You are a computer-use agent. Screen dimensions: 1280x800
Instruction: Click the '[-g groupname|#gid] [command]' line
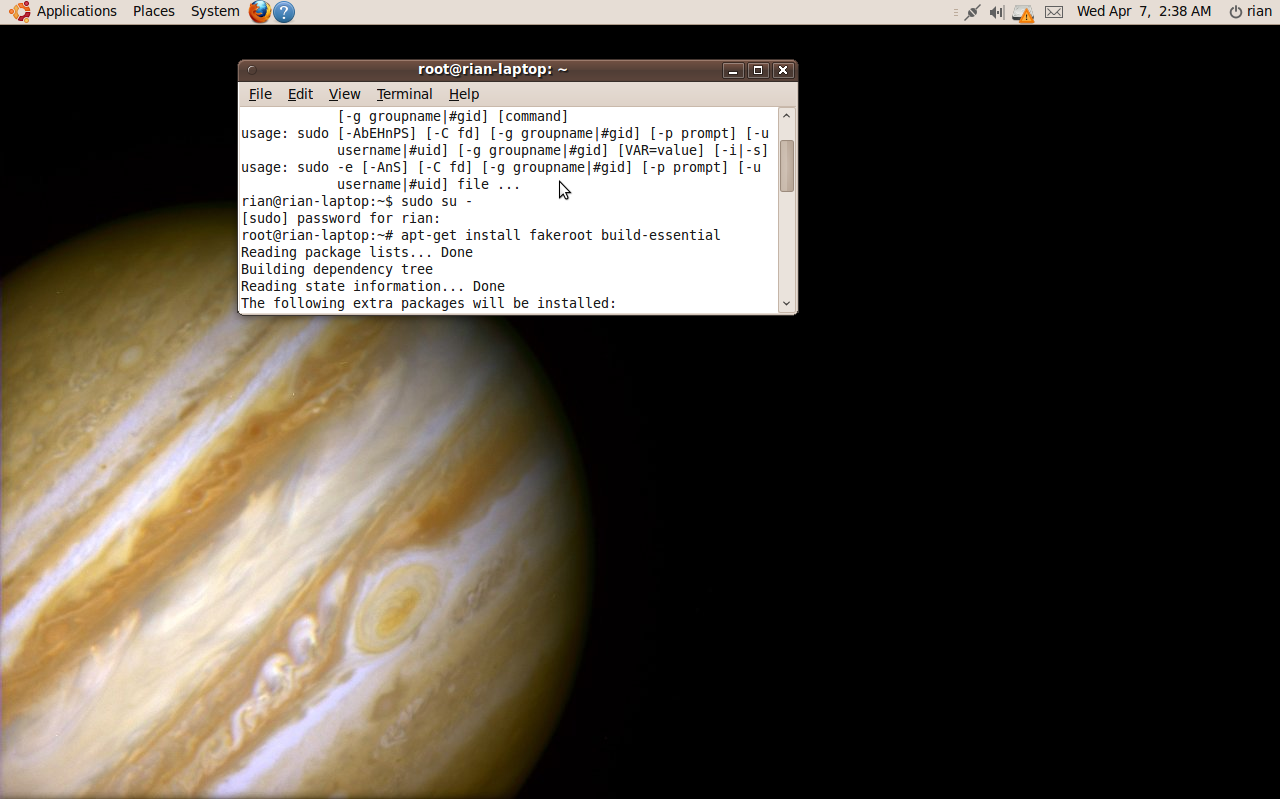453,116
